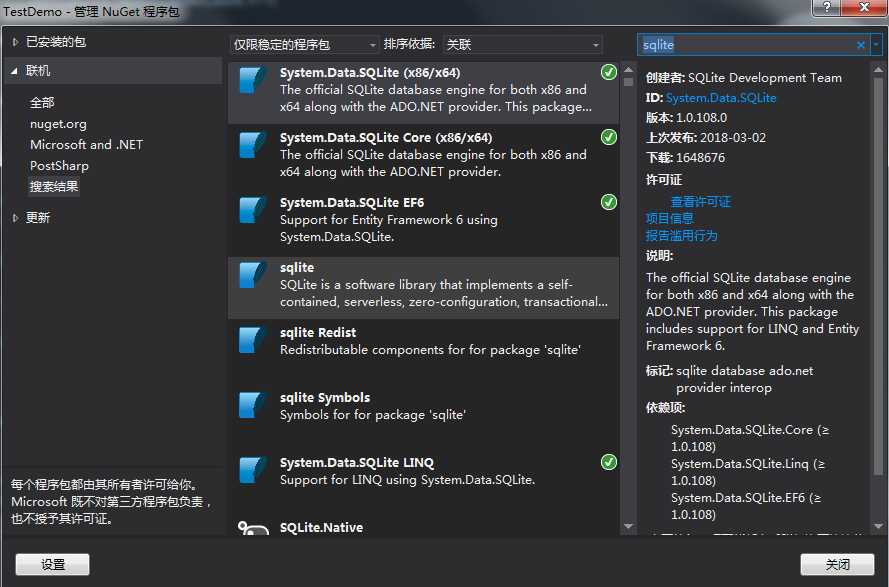Select the System.Data.SQLite LINQ package title
The image size is (889, 587).
[x=357, y=463]
